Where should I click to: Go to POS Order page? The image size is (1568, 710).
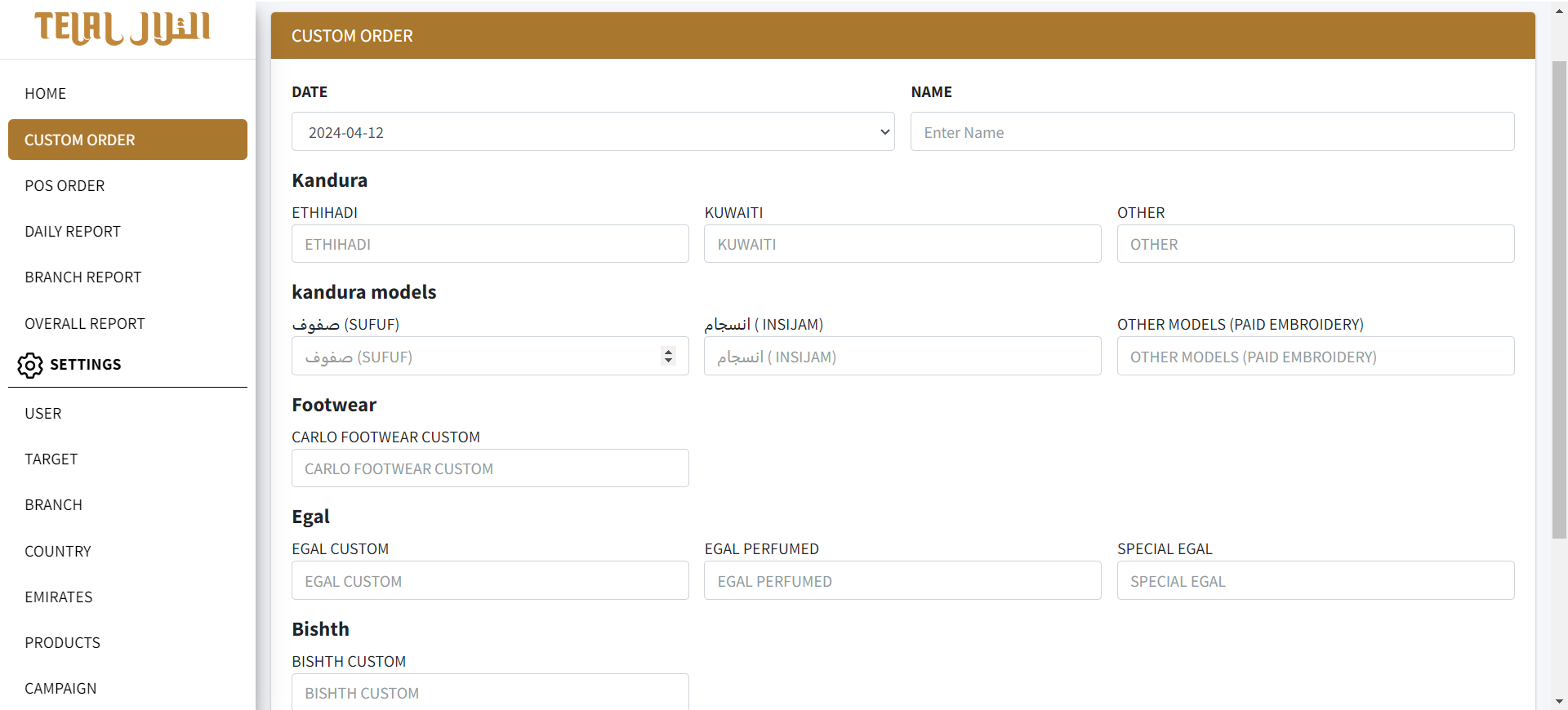coord(65,186)
